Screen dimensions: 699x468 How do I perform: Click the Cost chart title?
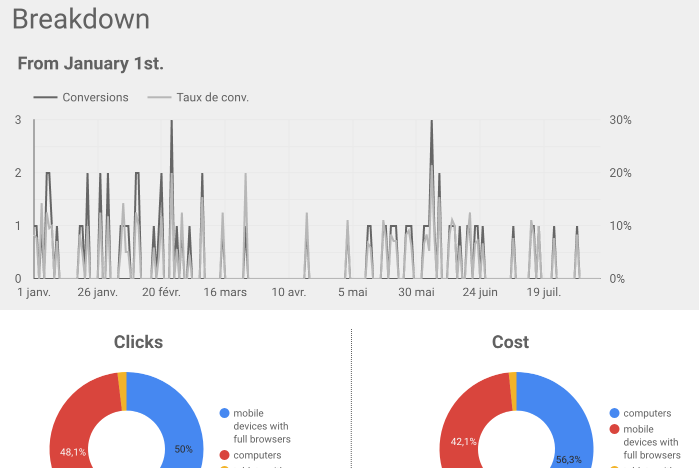click(x=510, y=342)
